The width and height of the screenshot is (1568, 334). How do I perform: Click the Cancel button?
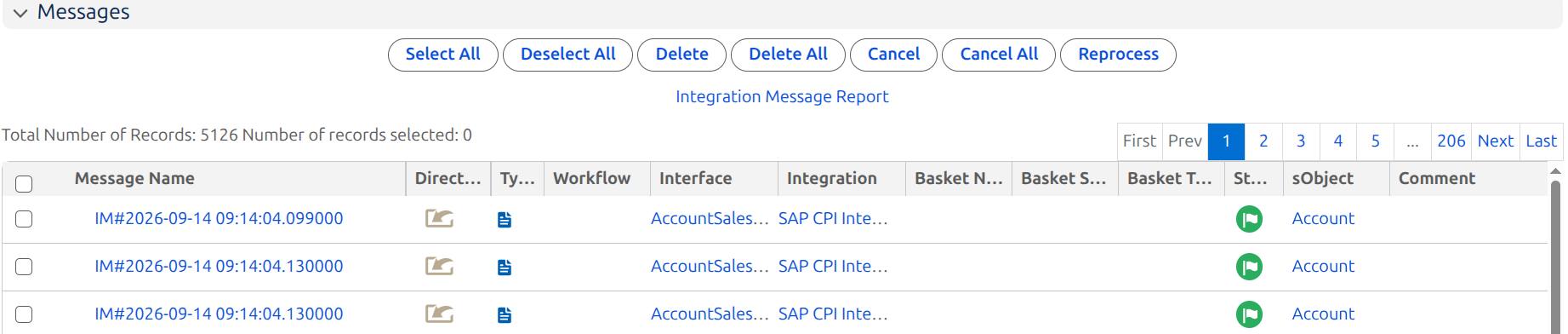coord(893,55)
